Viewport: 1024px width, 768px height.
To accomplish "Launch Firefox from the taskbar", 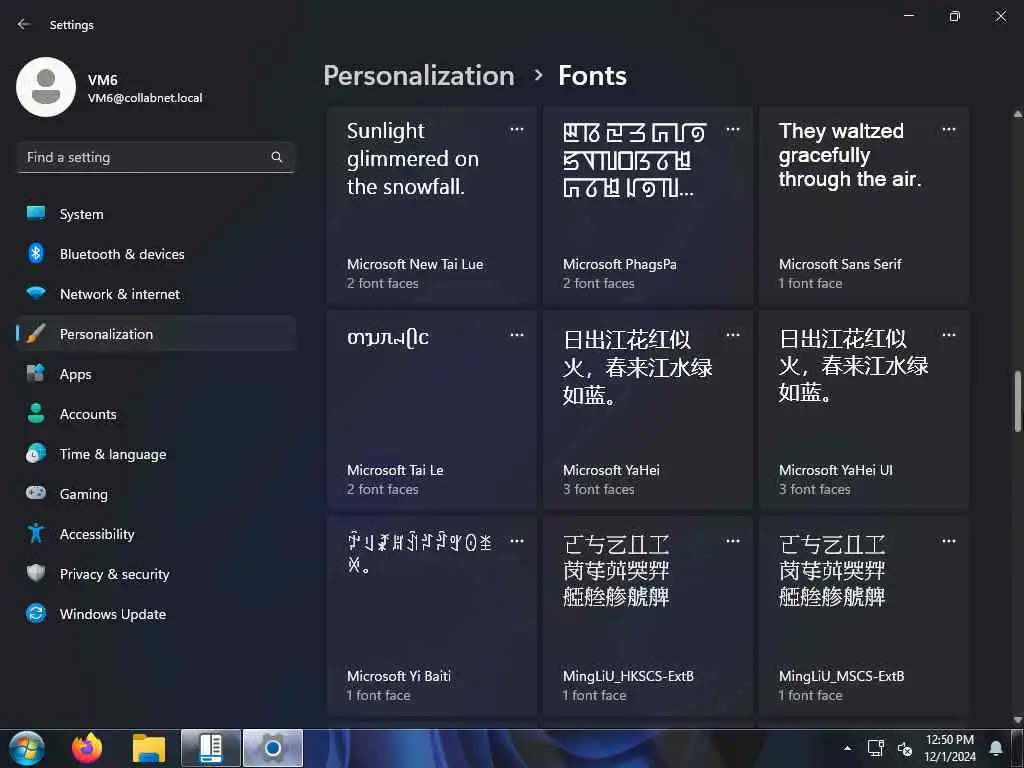I will (x=87, y=748).
